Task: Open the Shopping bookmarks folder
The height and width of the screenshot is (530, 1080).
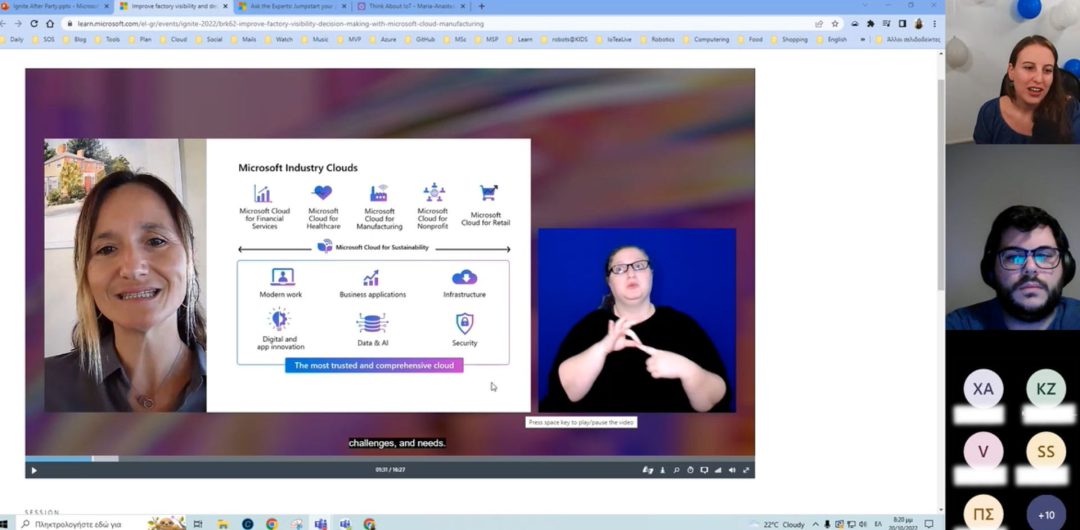Action: click(x=789, y=39)
